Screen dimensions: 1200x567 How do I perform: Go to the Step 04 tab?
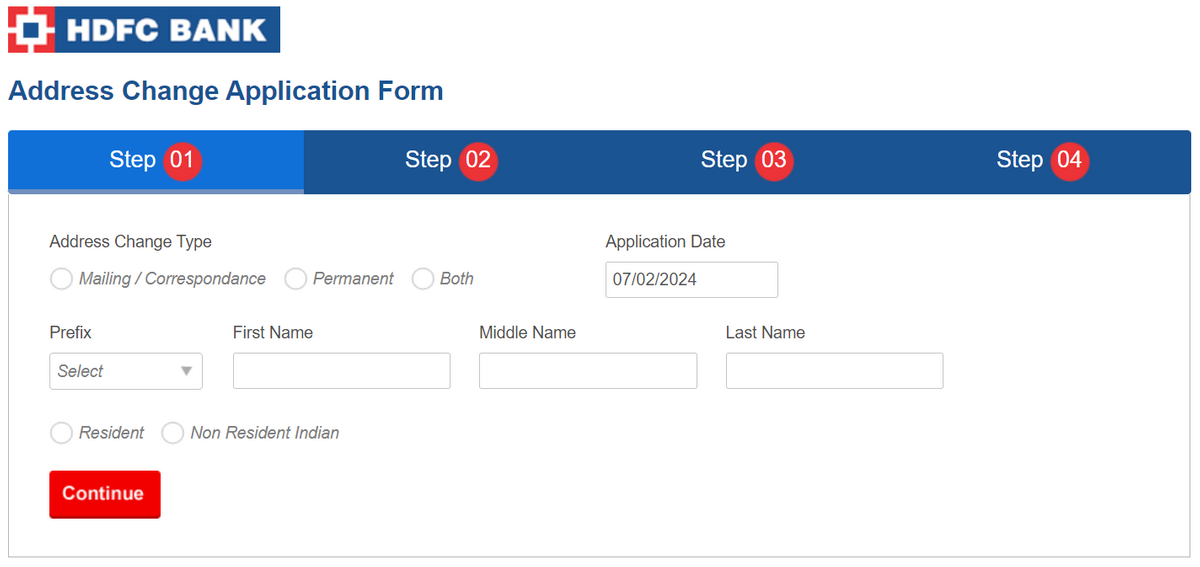[x=1019, y=160]
